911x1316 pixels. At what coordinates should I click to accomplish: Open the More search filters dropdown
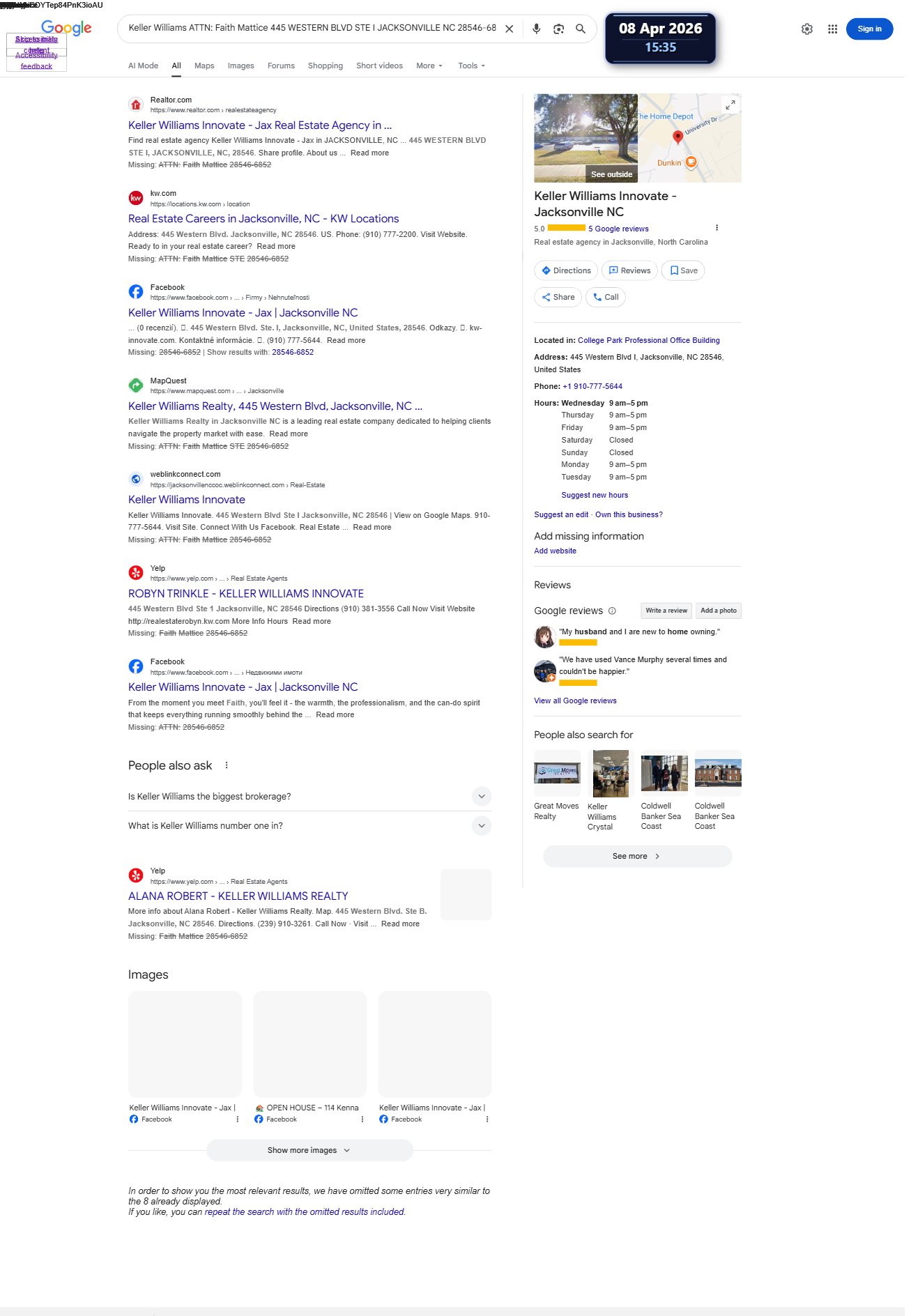point(429,66)
